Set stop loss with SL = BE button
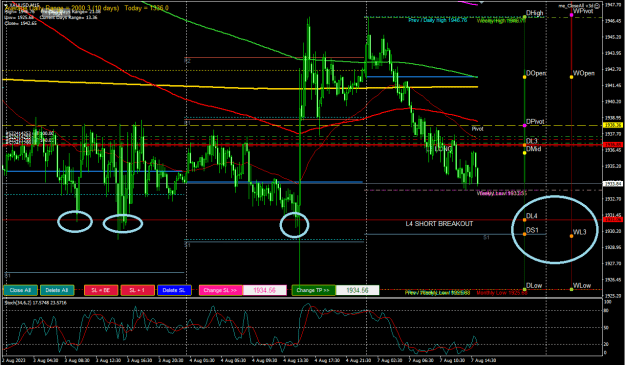This screenshot has width=625, height=365. 101,290
